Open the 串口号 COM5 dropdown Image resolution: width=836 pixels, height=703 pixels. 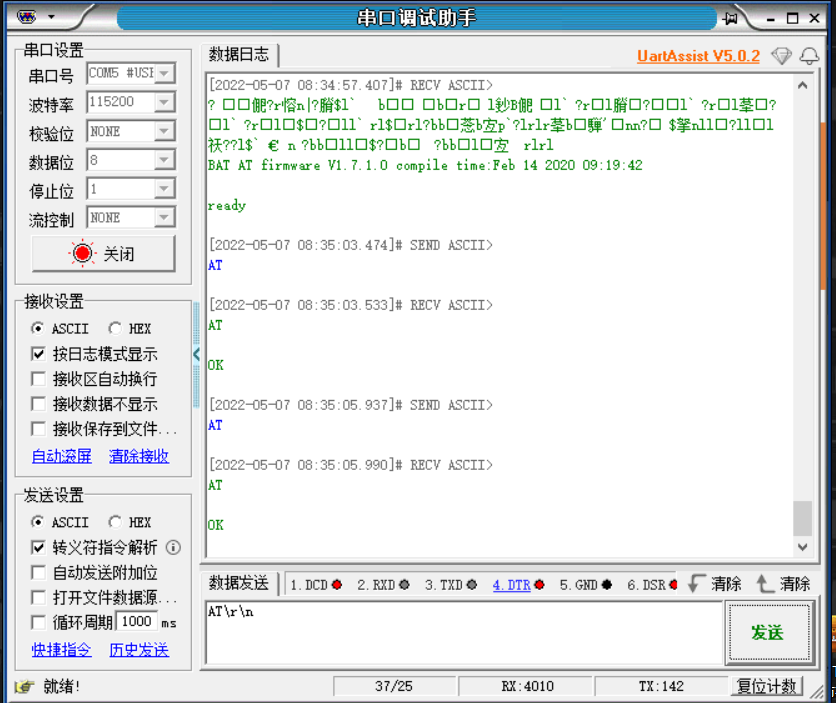coord(165,73)
